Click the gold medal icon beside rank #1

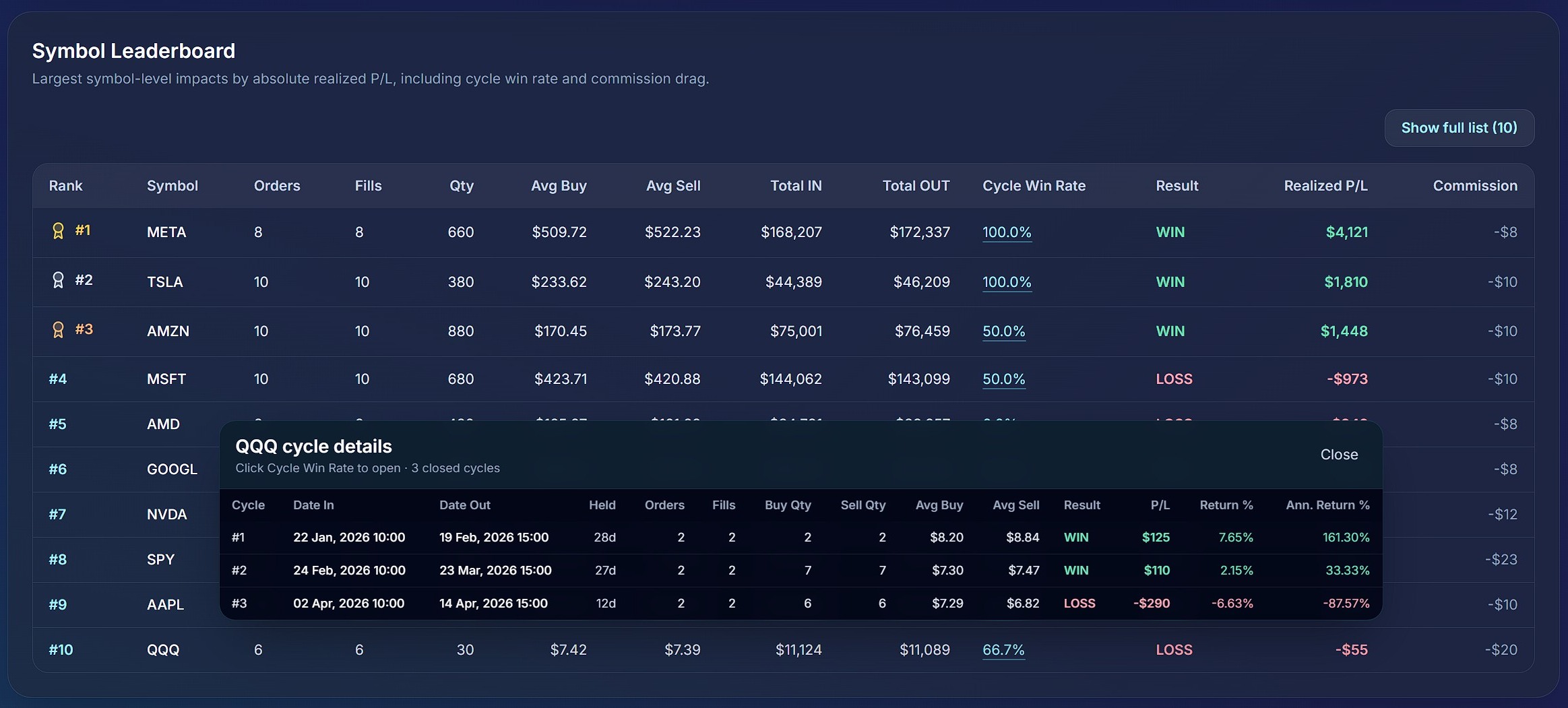(x=58, y=231)
